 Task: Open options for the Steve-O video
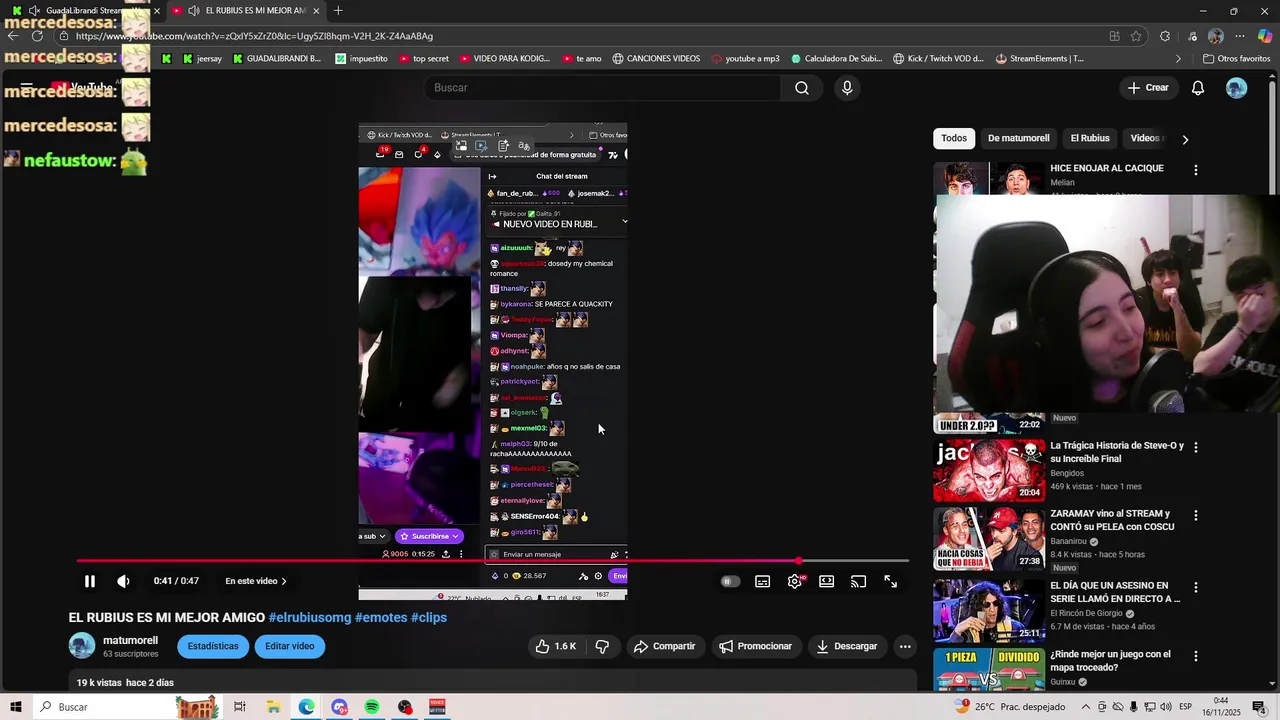[x=1195, y=447]
